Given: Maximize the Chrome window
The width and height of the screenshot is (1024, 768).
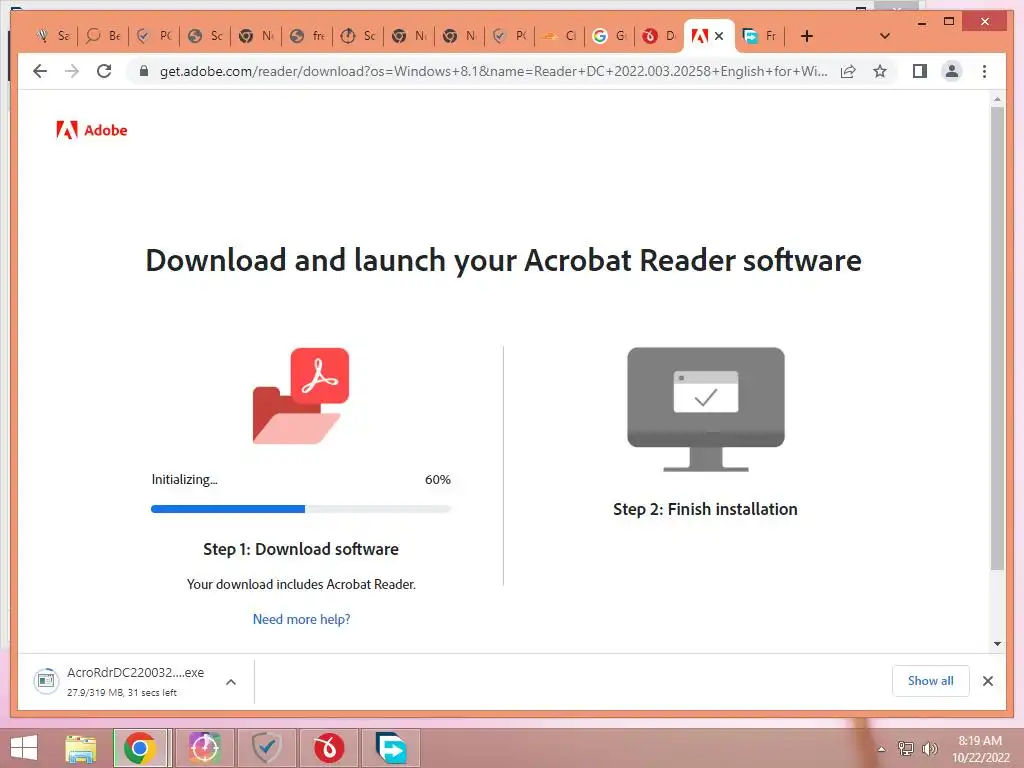Looking at the screenshot, I should [x=949, y=22].
